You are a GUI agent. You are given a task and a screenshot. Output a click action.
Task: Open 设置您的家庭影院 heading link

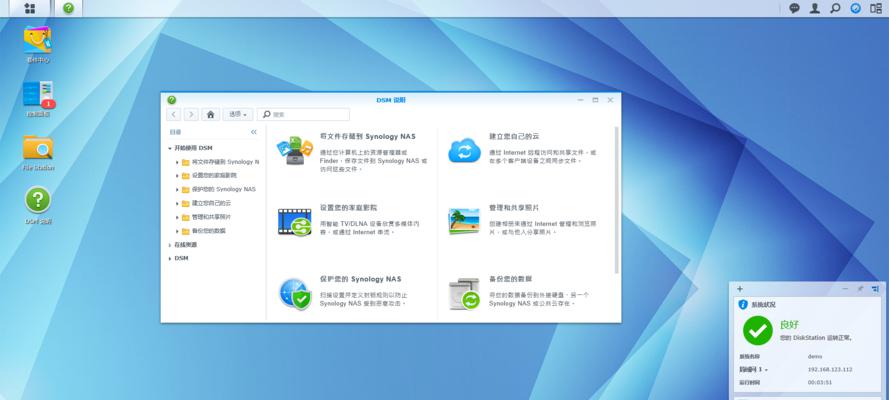point(348,208)
